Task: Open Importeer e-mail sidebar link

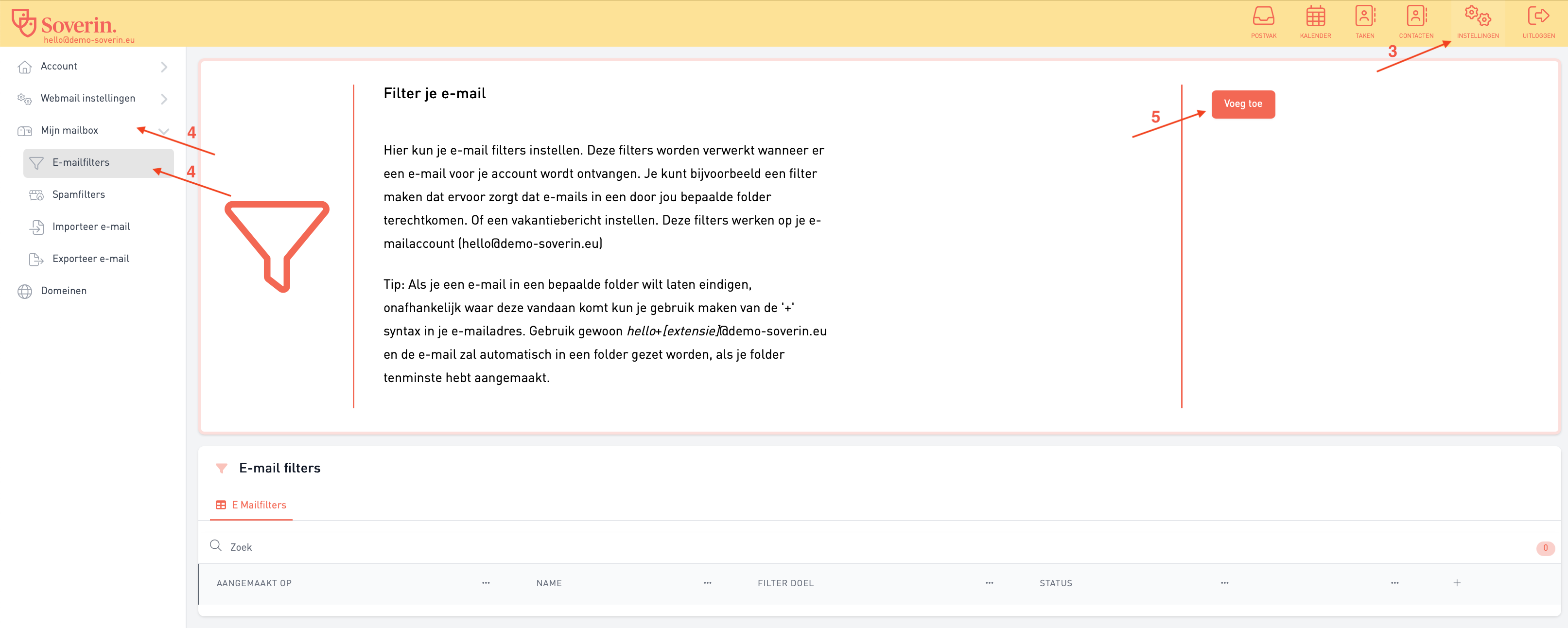Action: pos(91,227)
